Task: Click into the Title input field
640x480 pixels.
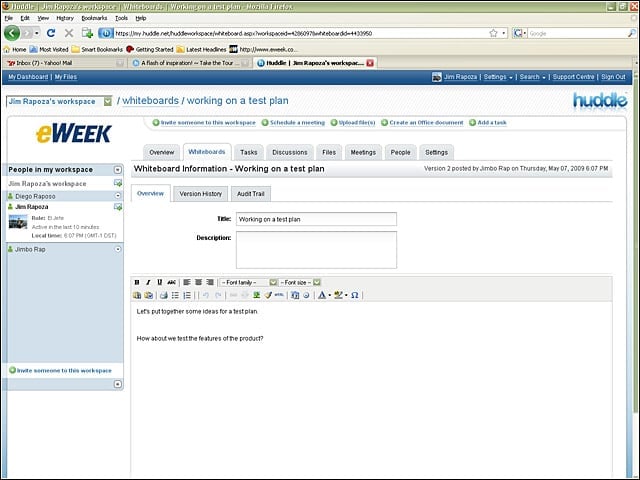Action: click(x=316, y=219)
